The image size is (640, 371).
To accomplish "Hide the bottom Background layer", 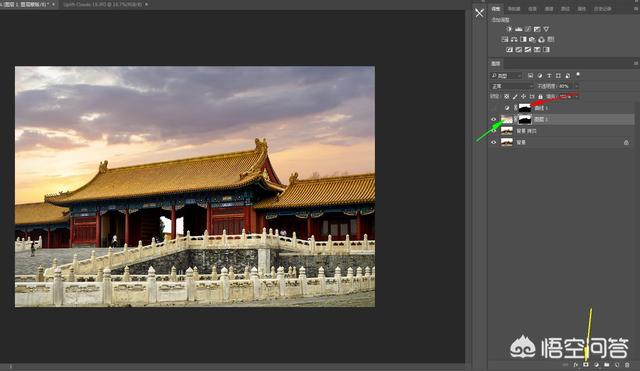I will point(493,142).
